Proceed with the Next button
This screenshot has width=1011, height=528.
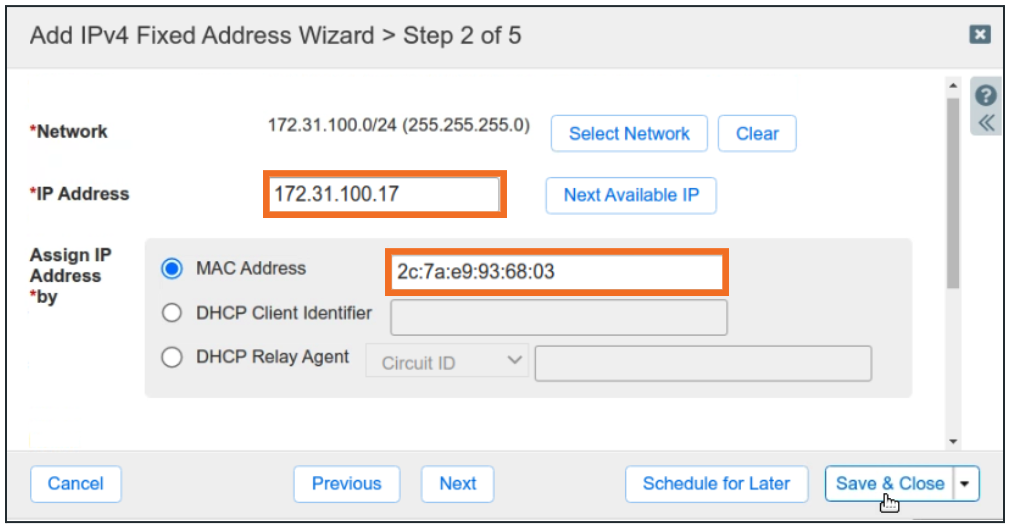pos(458,484)
